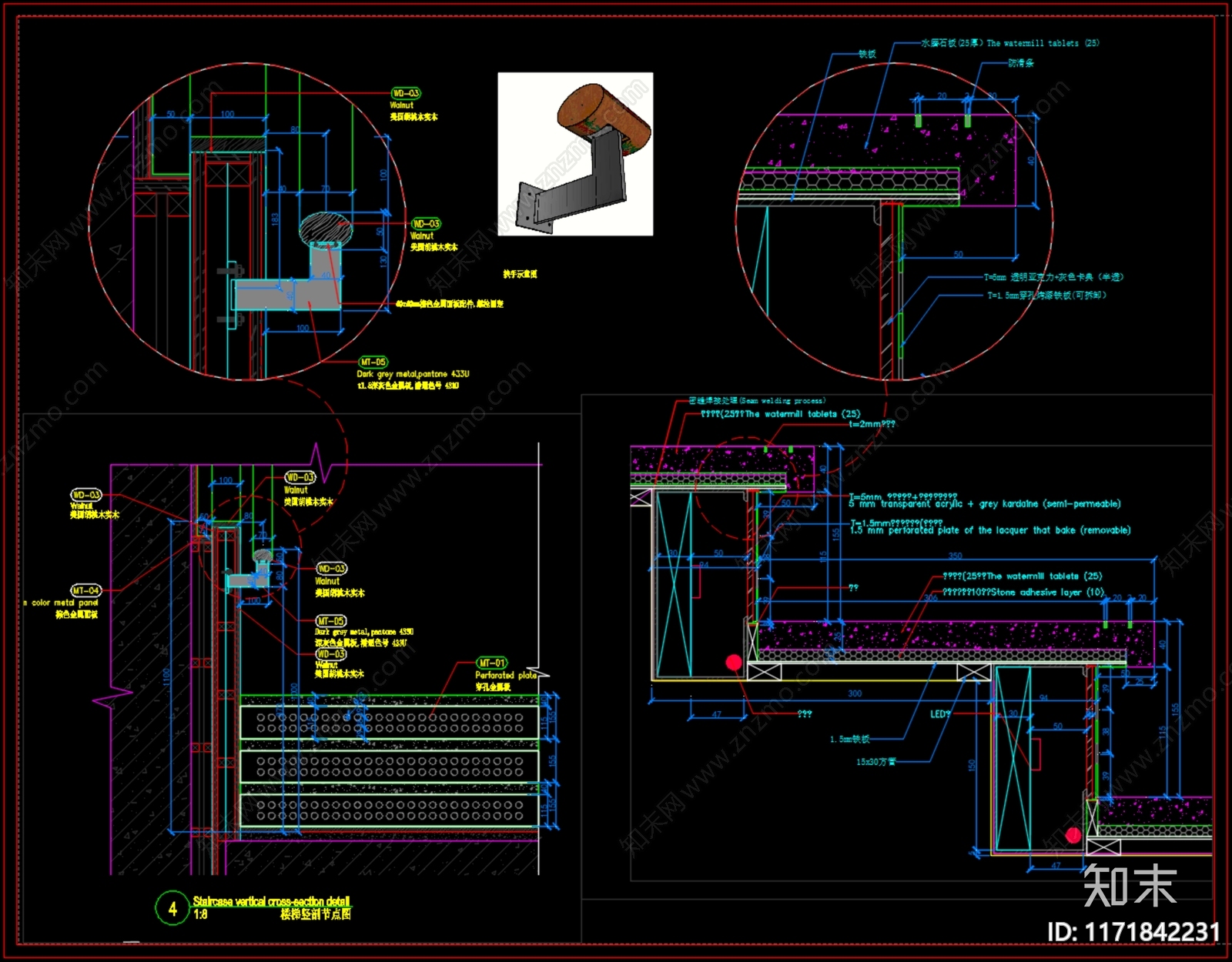The image size is (1232, 962).
Task: Click the upper red LED dot marker
Action: (x=734, y=663)
